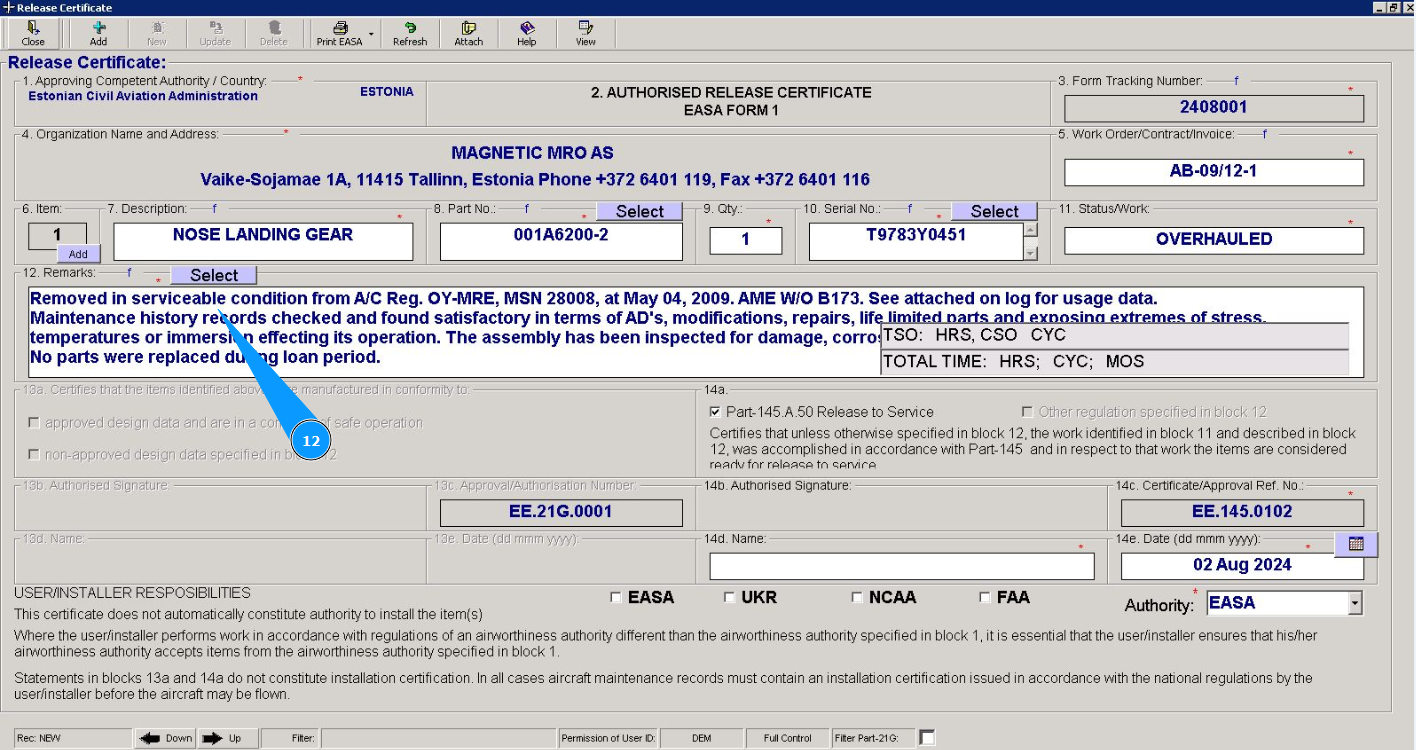
Task: Click the Attach toolbar icon
Action: pos(468,33)
